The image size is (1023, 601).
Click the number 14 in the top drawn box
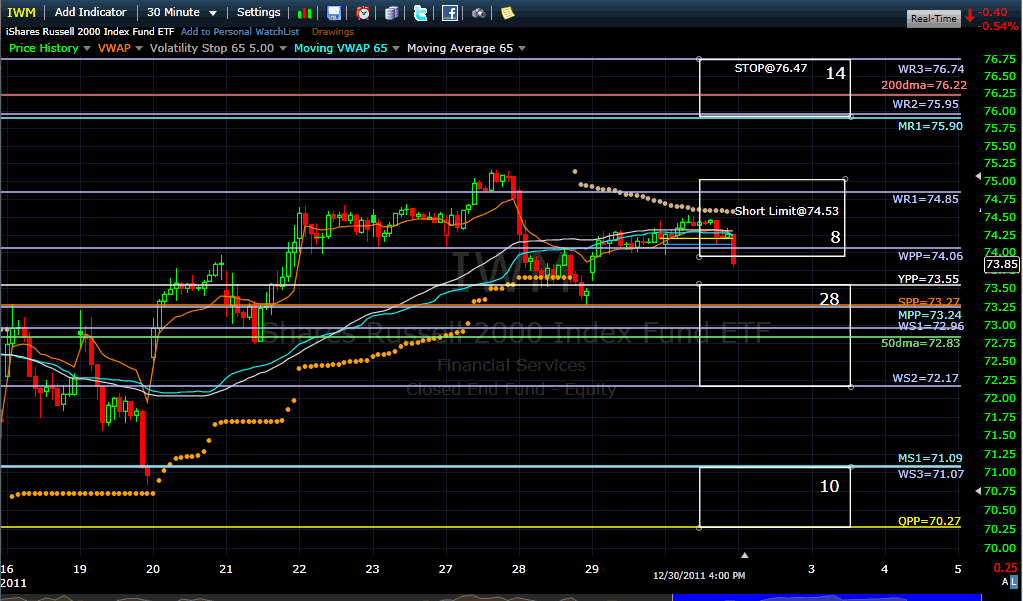point(836,73)
